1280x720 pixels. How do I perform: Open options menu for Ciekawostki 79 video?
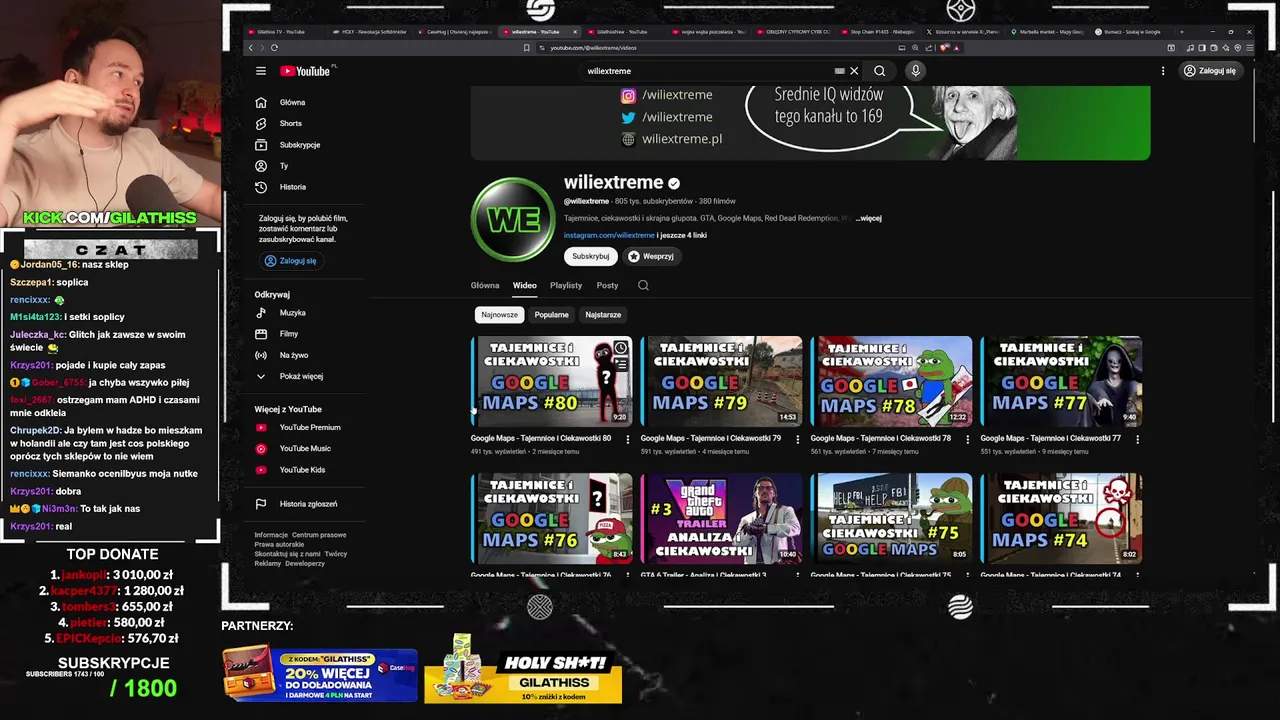coord(797,439)
